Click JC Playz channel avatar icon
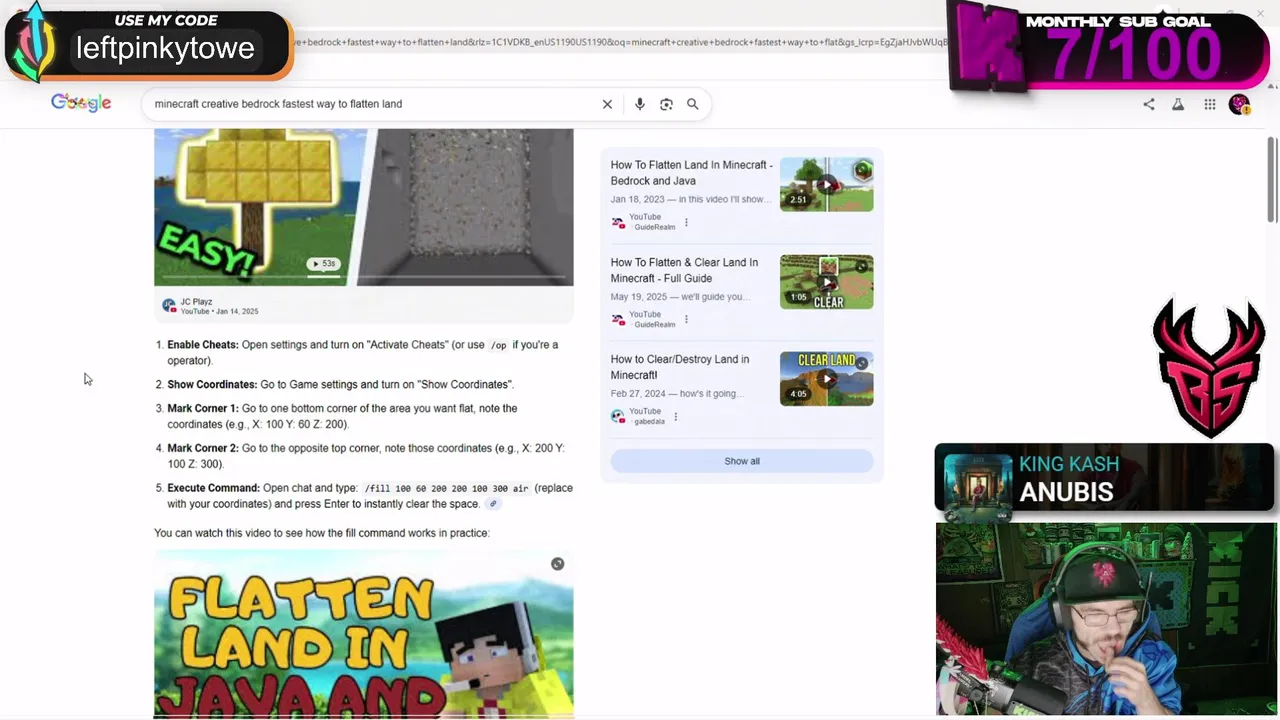1280x720 pixels. pyautogui.click(x=169, y=306)
